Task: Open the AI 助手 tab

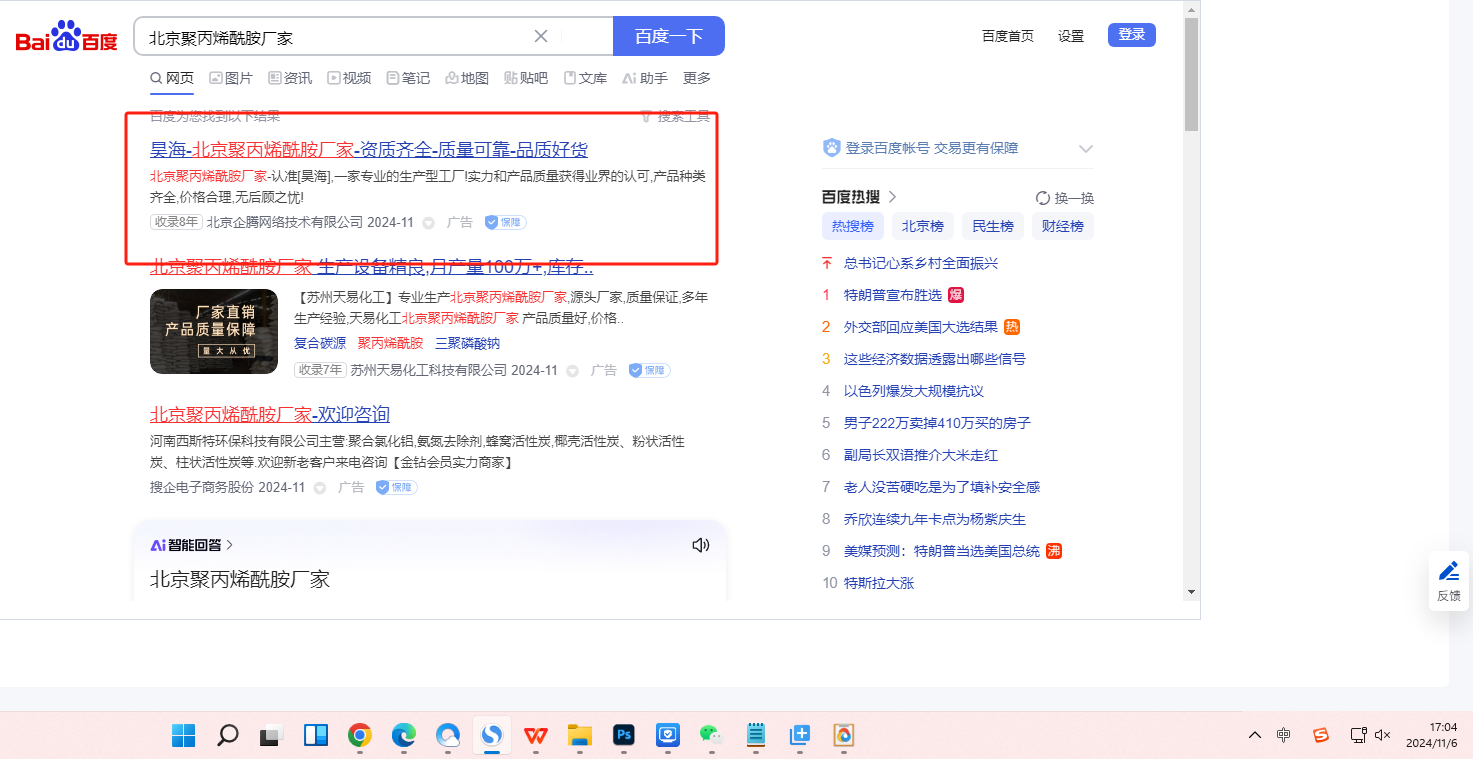Action: (645, 78)
